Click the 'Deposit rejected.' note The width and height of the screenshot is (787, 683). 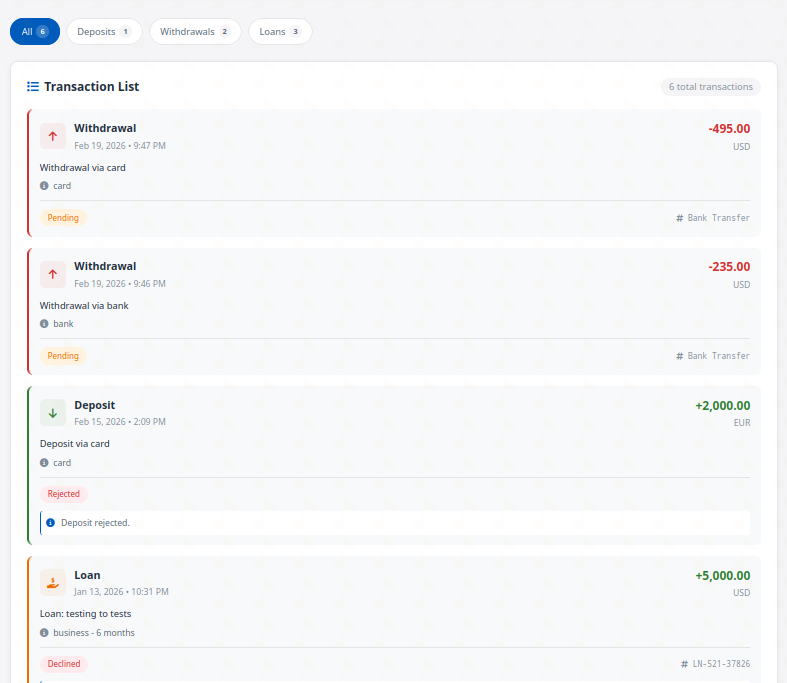(95, 523)
